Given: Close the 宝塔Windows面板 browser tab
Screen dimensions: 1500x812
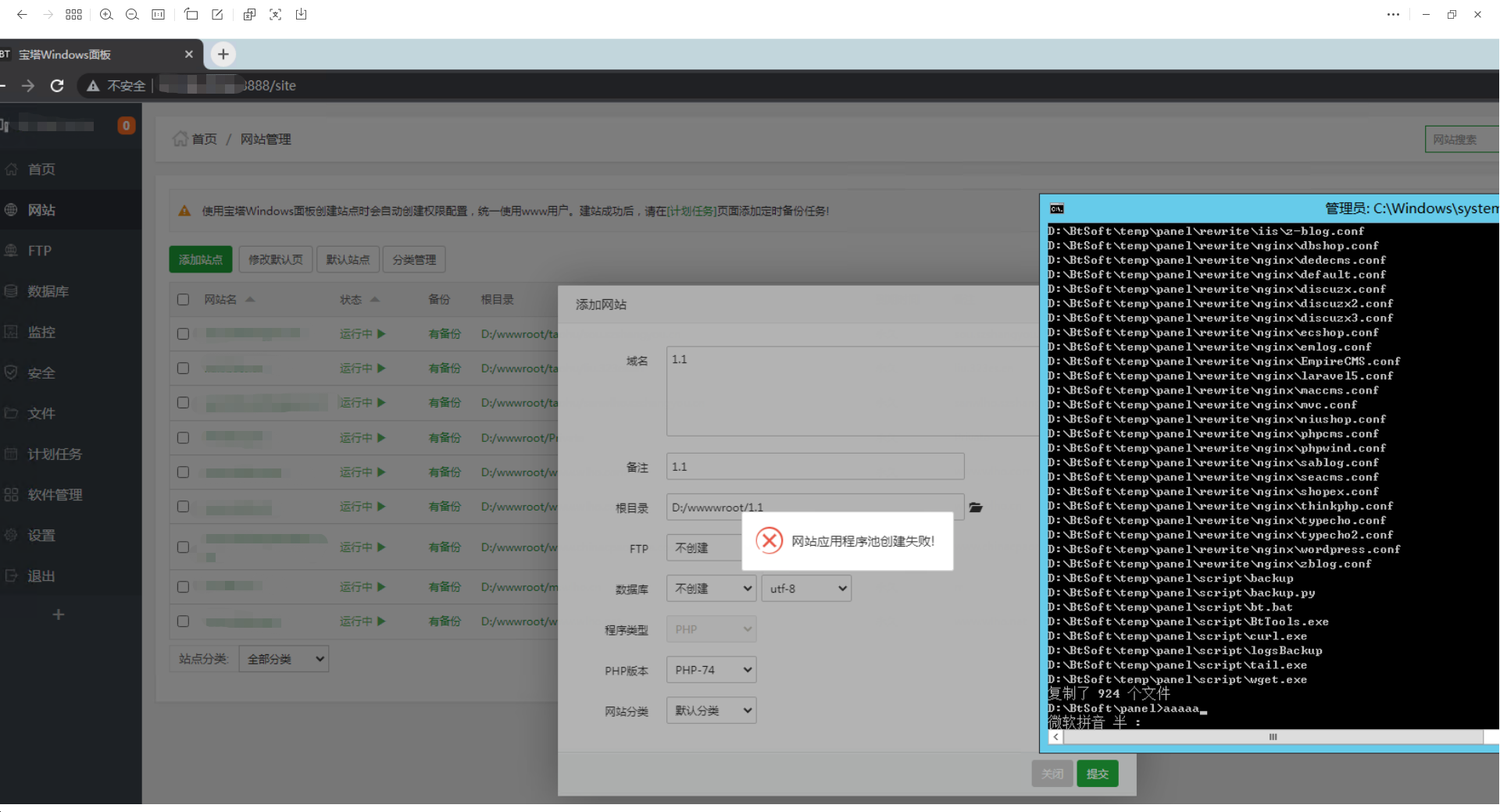Looking at the screenshot, I should coord(188,54).
